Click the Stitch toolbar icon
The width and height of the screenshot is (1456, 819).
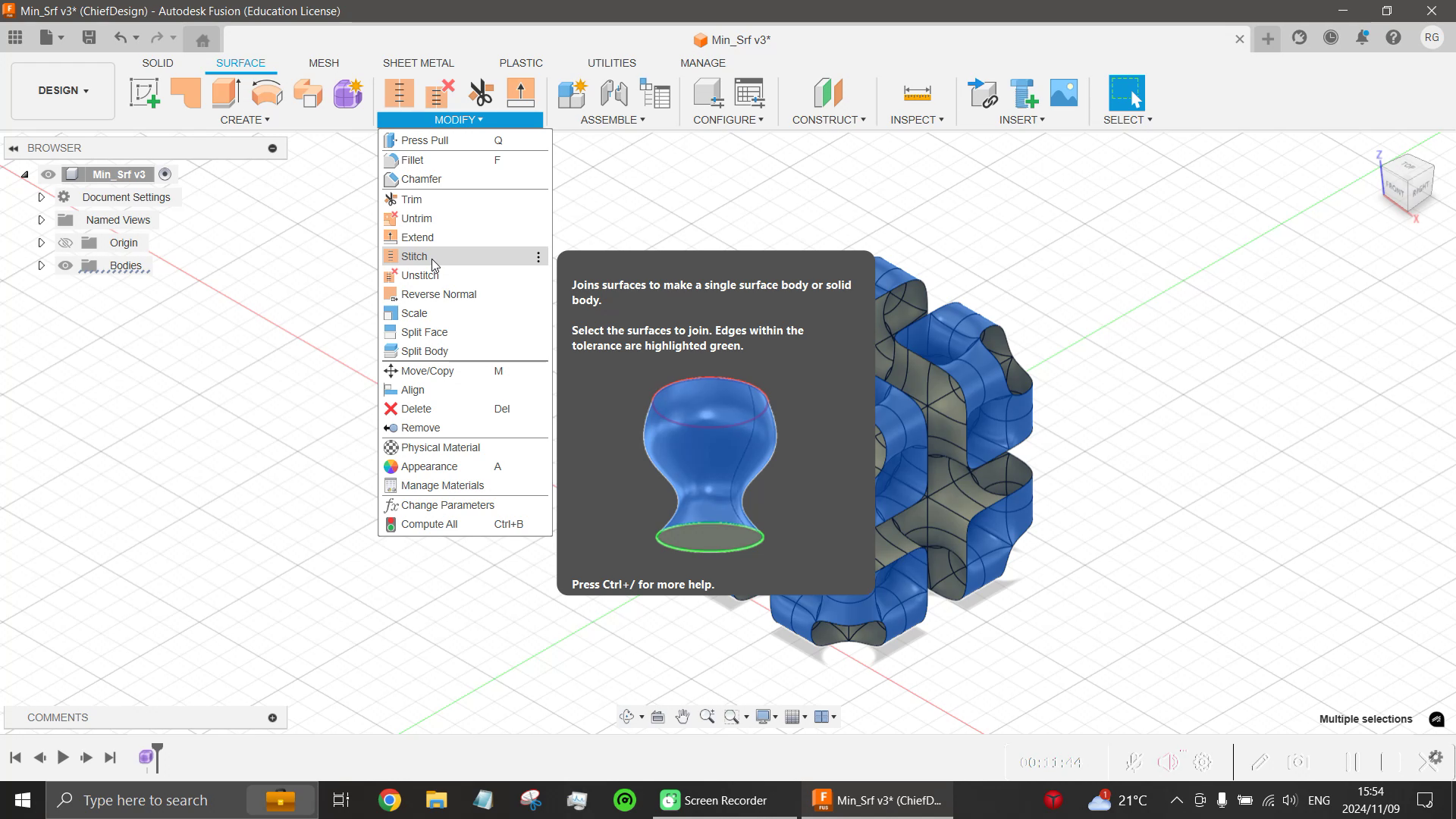(399, 93)
